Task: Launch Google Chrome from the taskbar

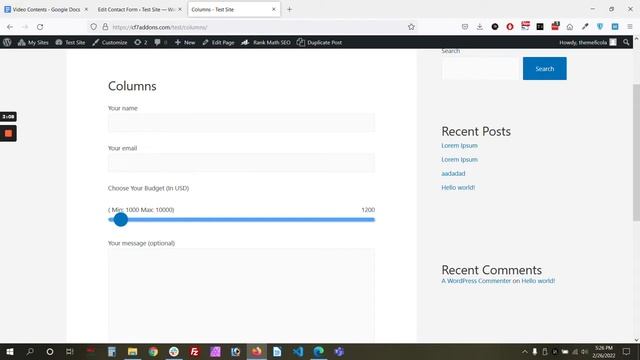Action: coord(153,351)
